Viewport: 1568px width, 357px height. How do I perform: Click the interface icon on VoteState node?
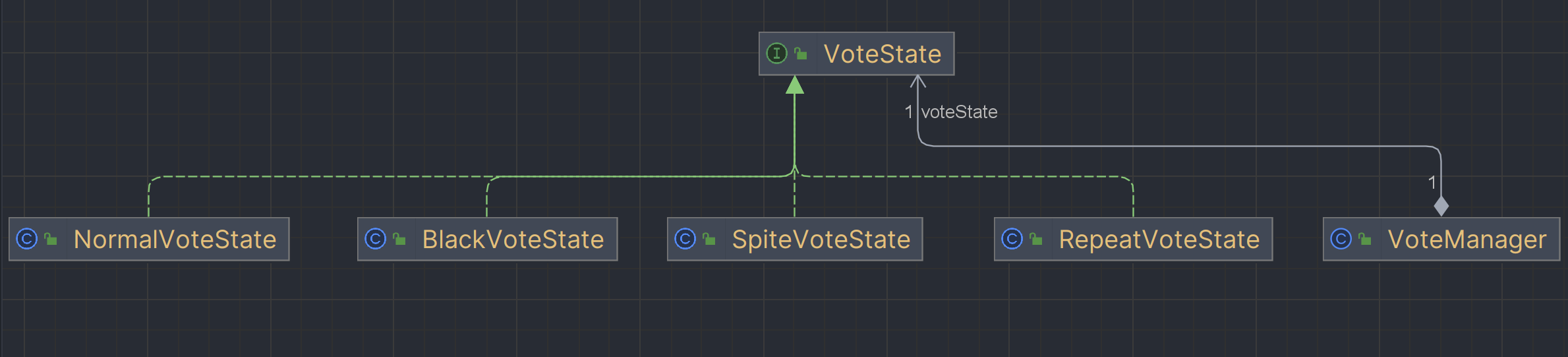tap(776, 53)
